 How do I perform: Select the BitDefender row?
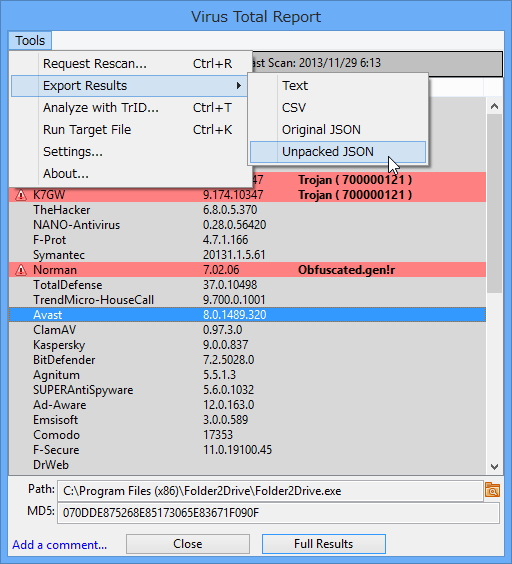[x=247, y=360]
